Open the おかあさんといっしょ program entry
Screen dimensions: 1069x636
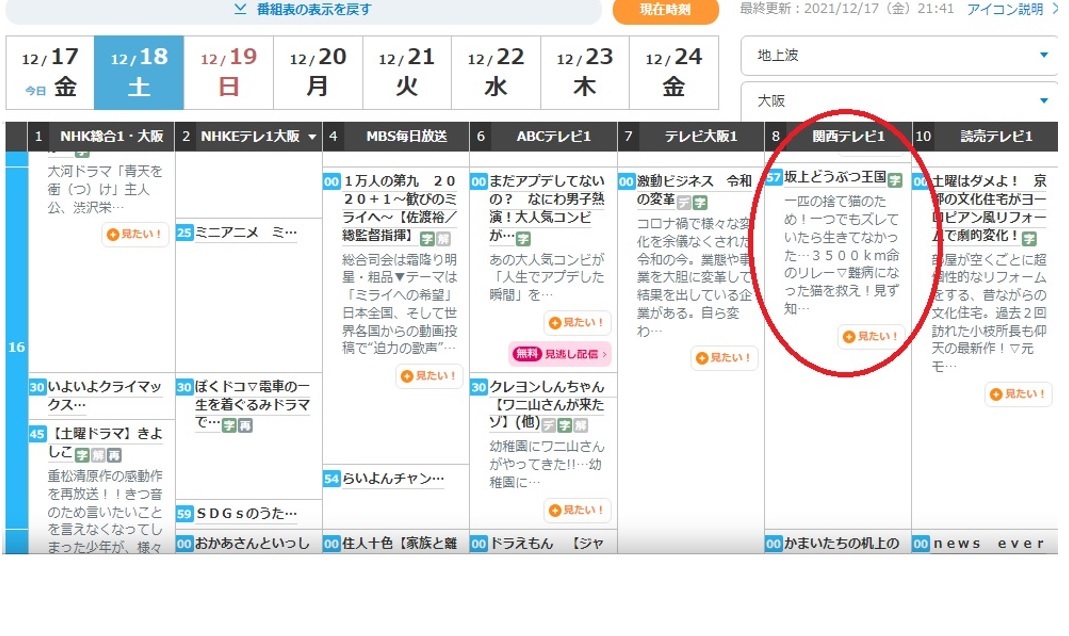point(252,544)
